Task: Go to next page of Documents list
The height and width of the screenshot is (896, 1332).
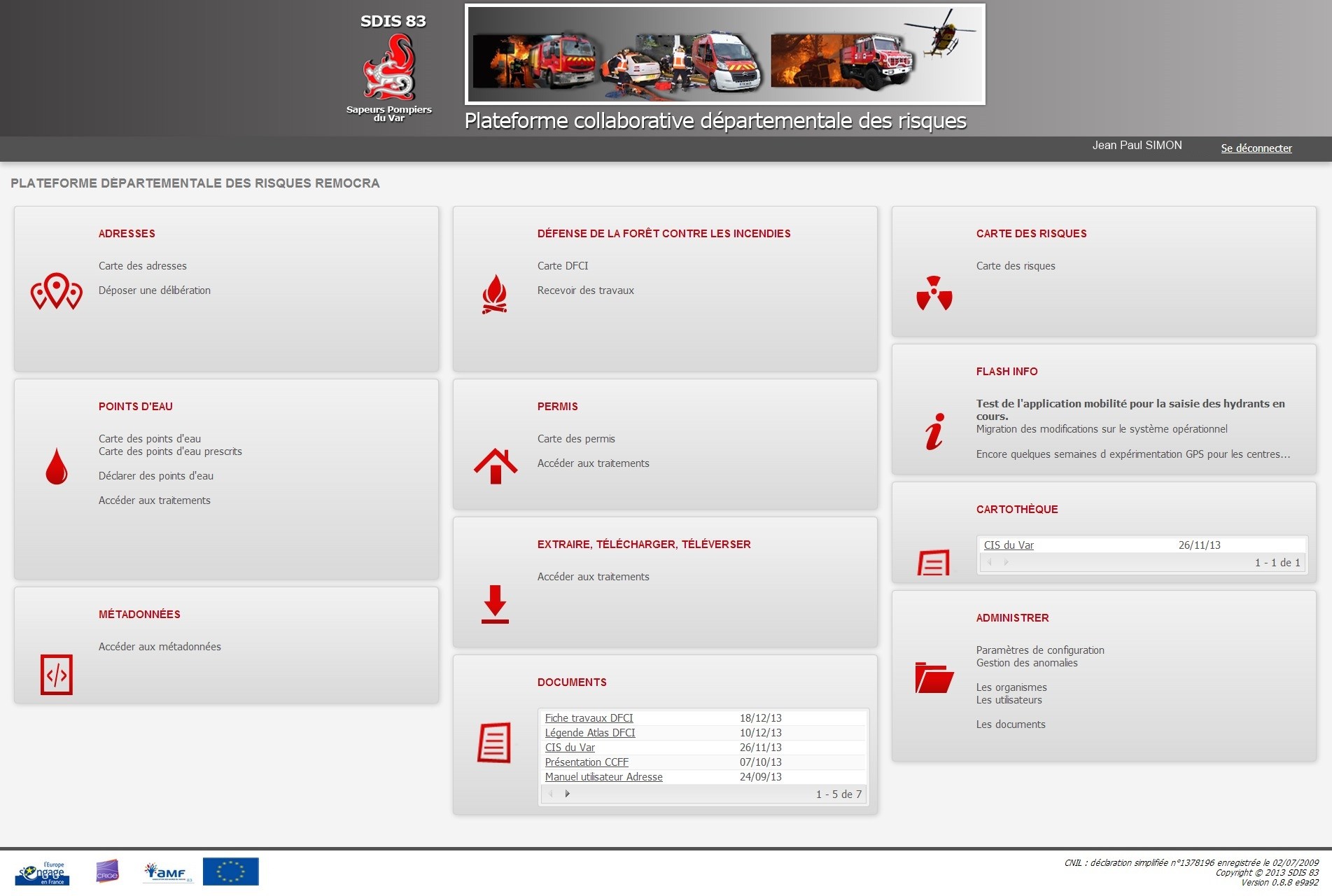Action: pyautogui.click(x=568, y=794)
